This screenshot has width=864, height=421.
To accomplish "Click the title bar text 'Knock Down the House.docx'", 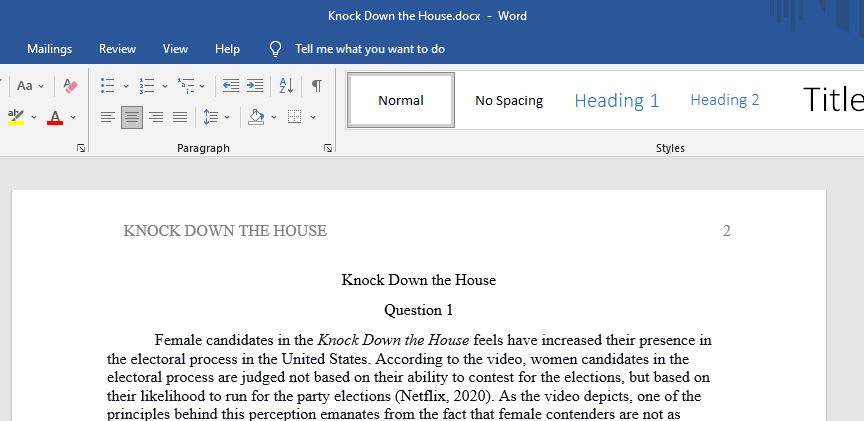I will click(x=404, y=15).
